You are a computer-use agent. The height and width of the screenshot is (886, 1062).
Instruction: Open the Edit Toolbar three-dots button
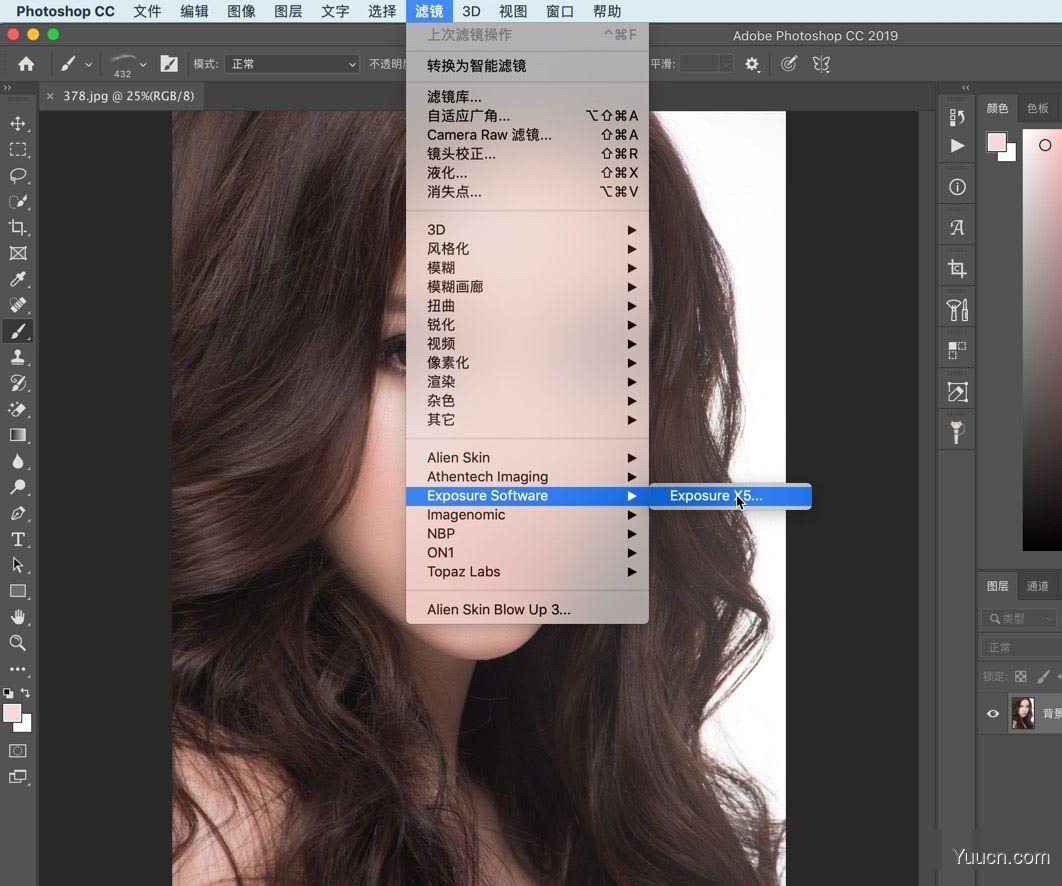(18, 669)
